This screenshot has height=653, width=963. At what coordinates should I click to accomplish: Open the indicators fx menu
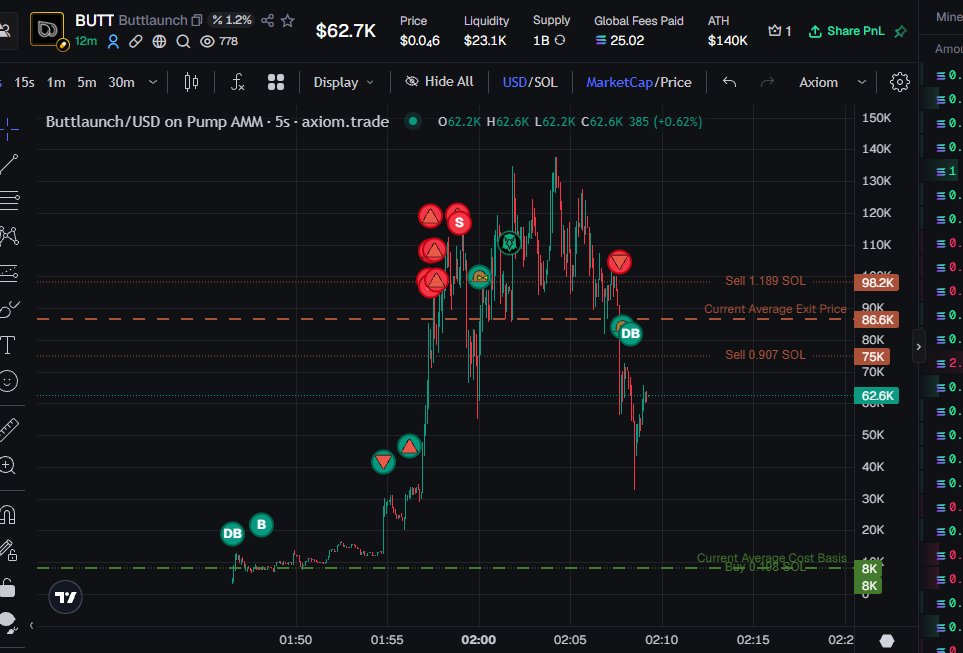(238, 82)
